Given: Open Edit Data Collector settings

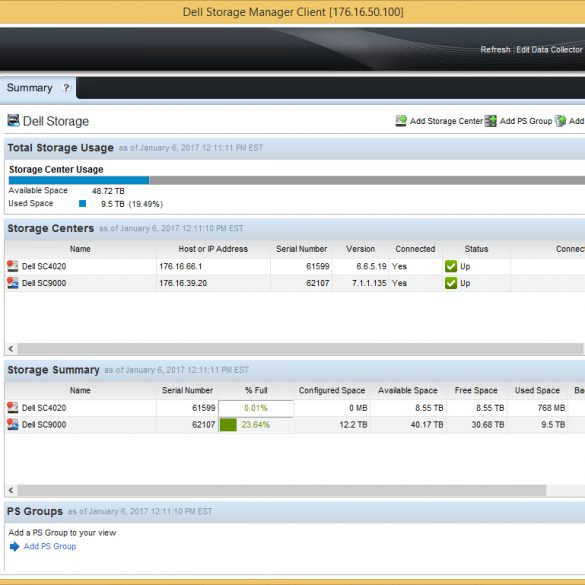Looking at the screenshot, I should 549,50.
